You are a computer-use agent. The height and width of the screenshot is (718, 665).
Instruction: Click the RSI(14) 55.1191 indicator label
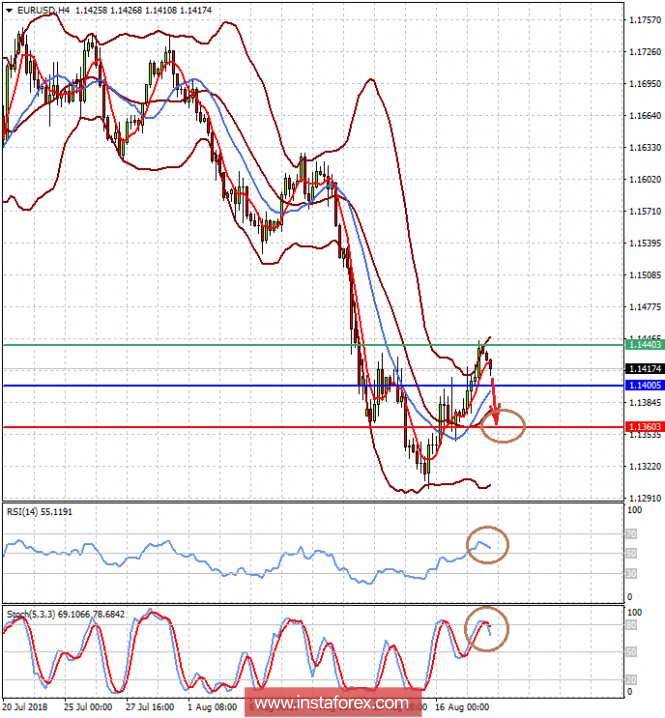pyautogui.click(x=40, y=512)
